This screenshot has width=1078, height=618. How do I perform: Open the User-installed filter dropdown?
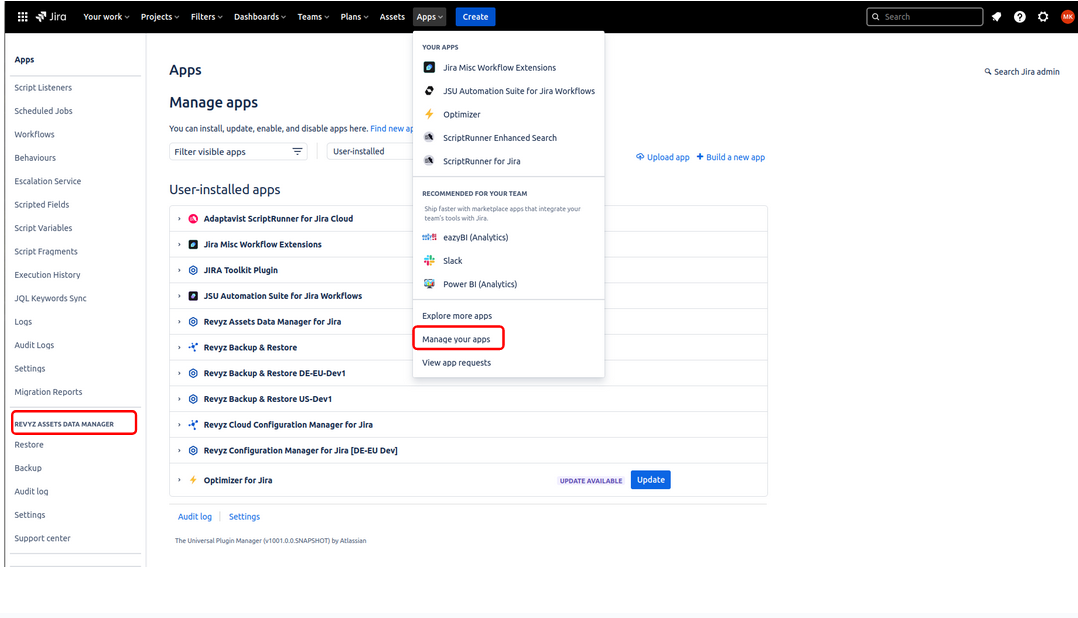370,152
